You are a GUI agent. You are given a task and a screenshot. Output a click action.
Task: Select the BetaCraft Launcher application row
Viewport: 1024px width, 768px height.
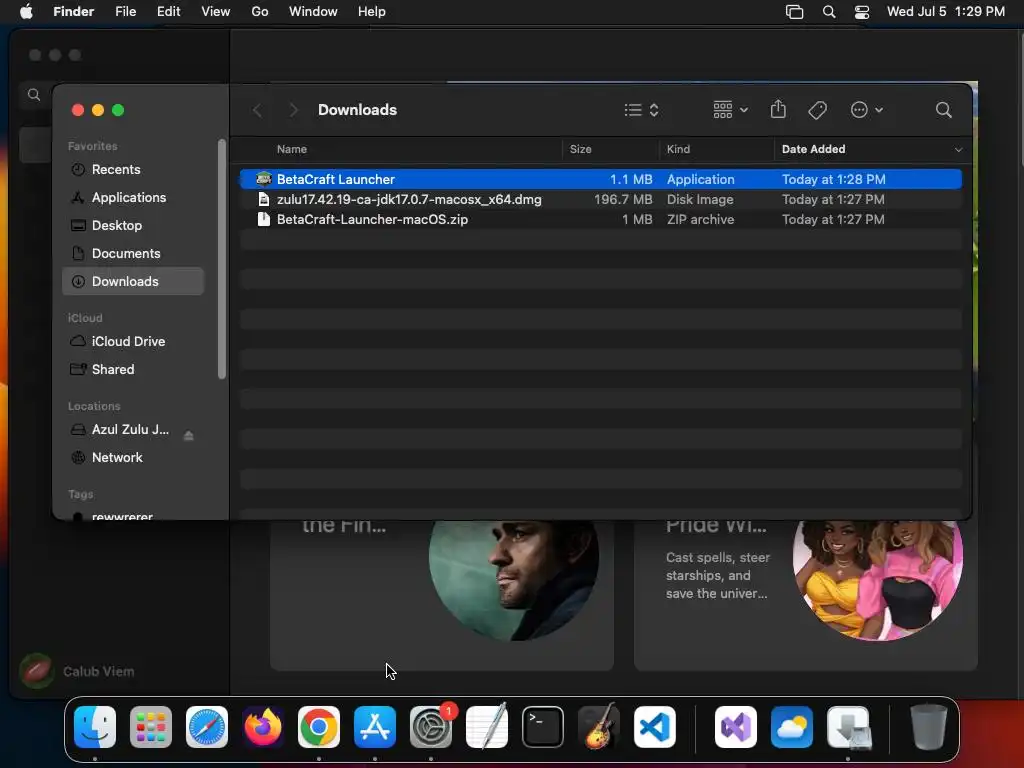coord(601,179)
